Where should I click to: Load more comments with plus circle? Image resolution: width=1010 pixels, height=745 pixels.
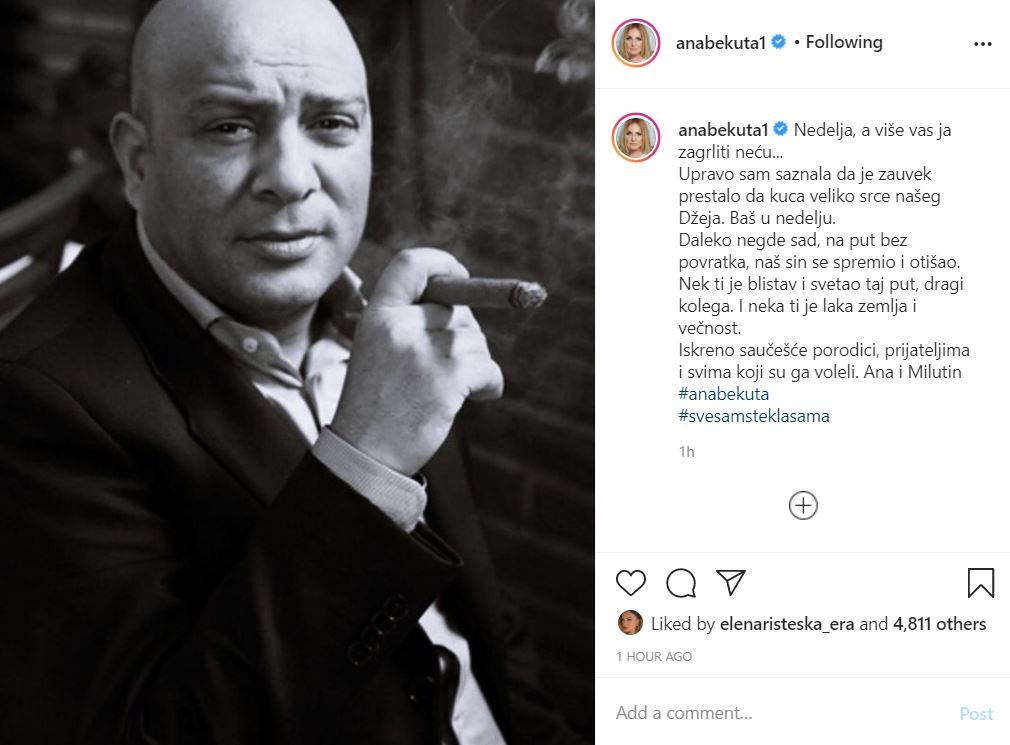803,505
